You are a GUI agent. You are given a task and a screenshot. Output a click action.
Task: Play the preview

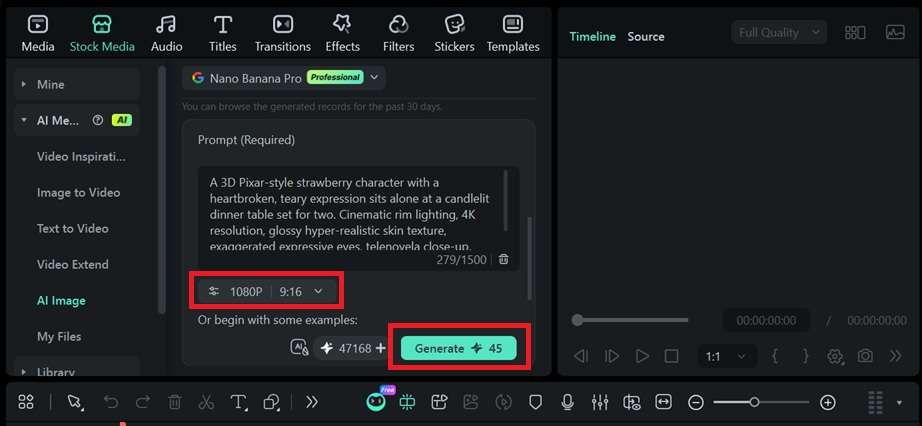point(642,356)
